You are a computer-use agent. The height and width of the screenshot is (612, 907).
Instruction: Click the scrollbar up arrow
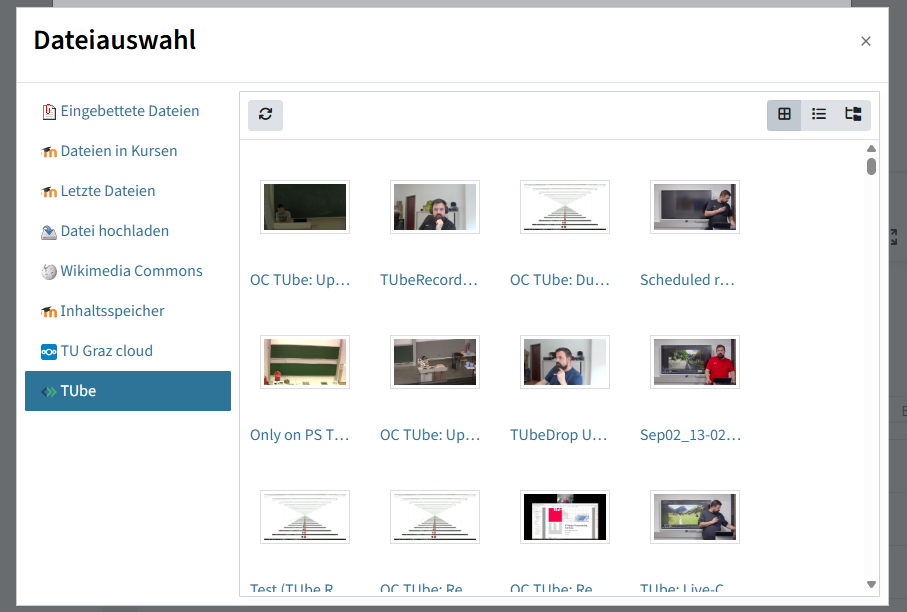[871, 149]
